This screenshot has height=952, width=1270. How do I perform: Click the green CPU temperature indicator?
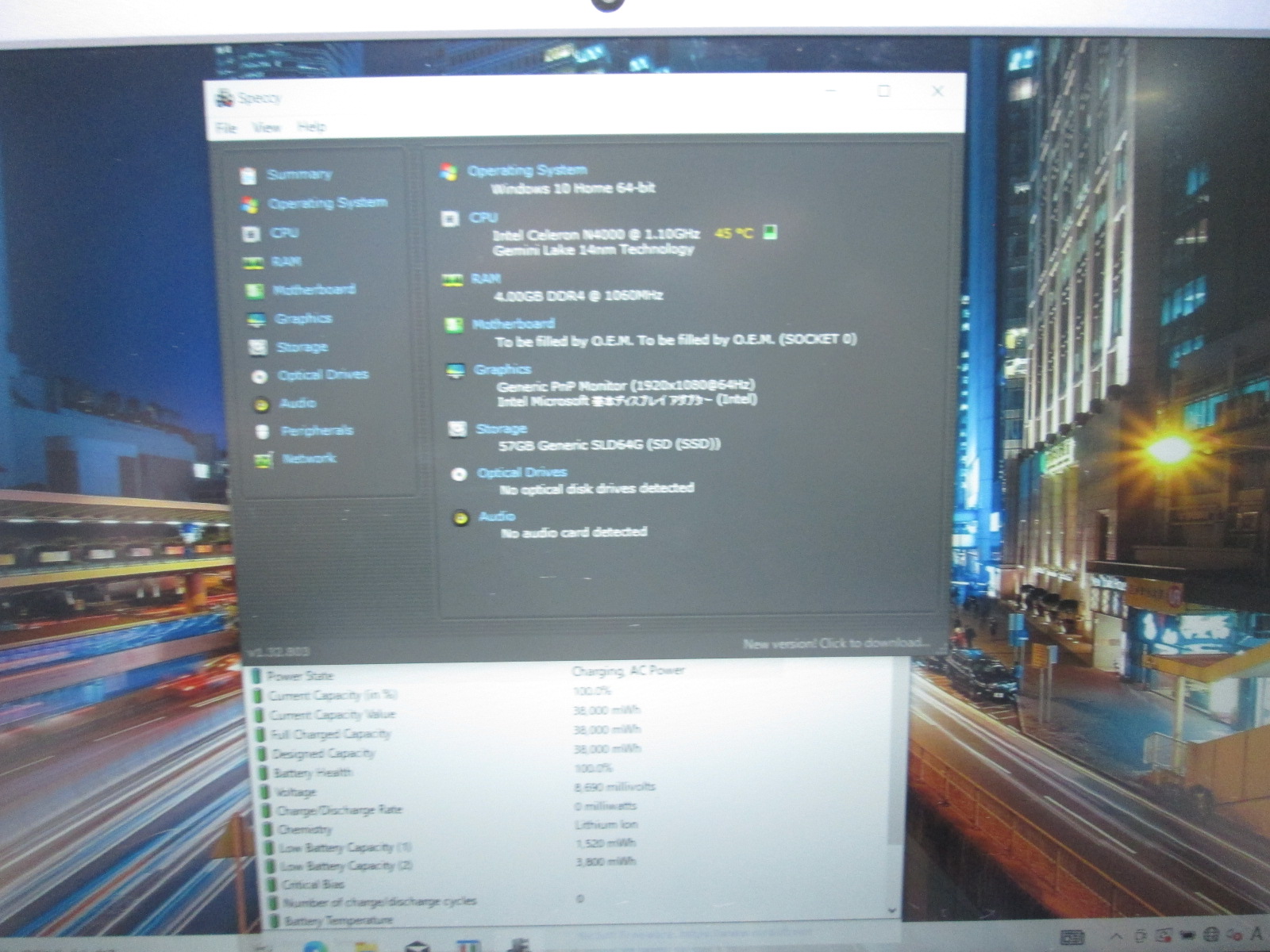769,232
